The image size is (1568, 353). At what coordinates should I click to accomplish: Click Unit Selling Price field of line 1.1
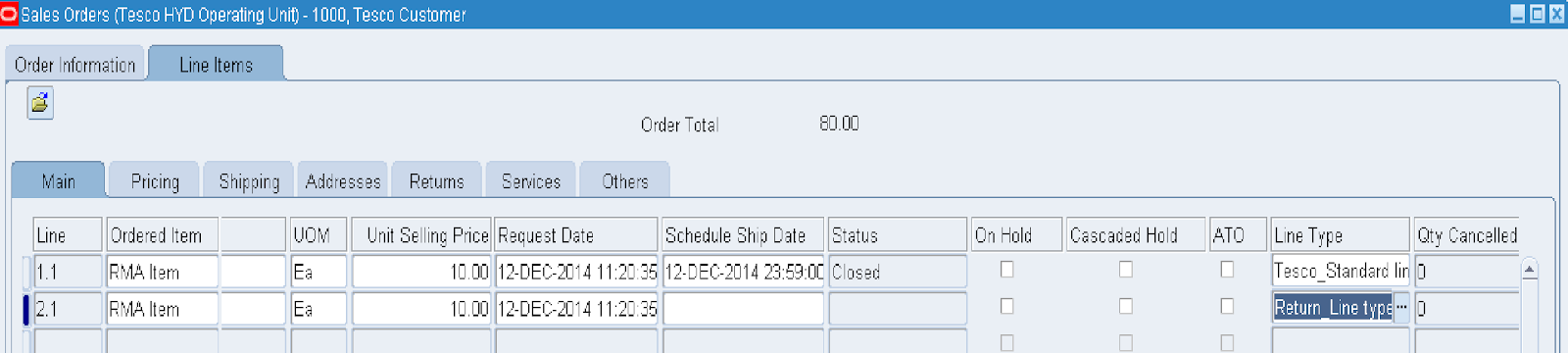[x=422, y=272]
